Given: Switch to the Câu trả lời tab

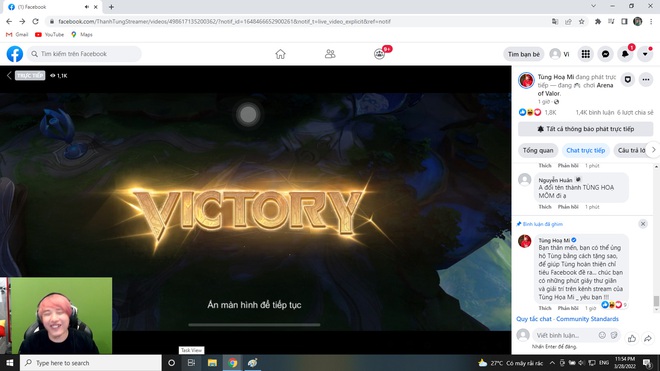Looking at the screenshot, I should (x=631, y=150).
